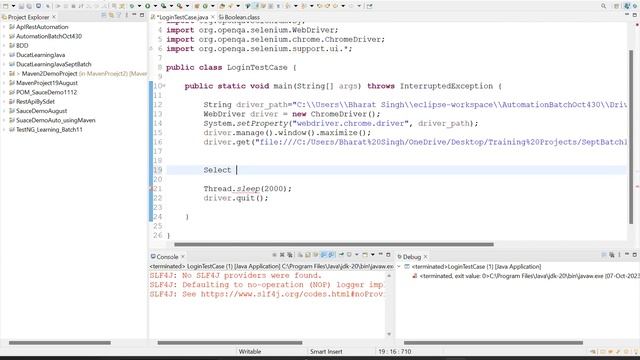Click the Clear Console icon
This screenshot has width=640, height=360.
[300, 255]
